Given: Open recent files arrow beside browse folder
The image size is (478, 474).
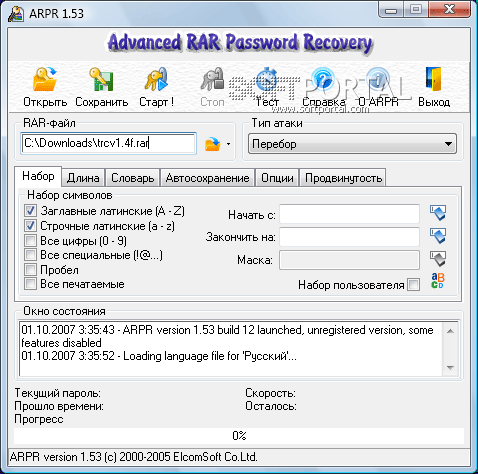Looking at the screenshot, I should [x=228, y=144].
